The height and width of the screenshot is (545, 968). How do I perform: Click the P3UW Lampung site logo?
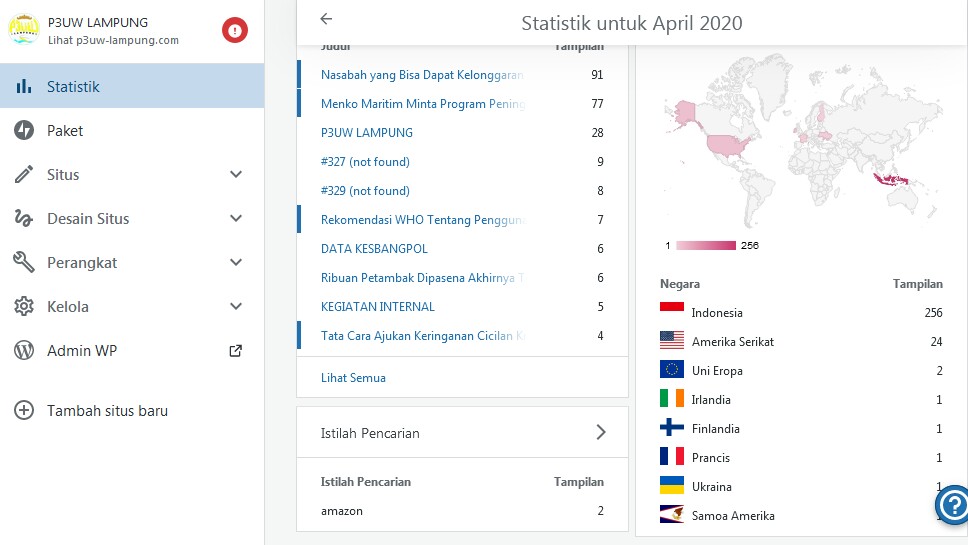point(23,30)
